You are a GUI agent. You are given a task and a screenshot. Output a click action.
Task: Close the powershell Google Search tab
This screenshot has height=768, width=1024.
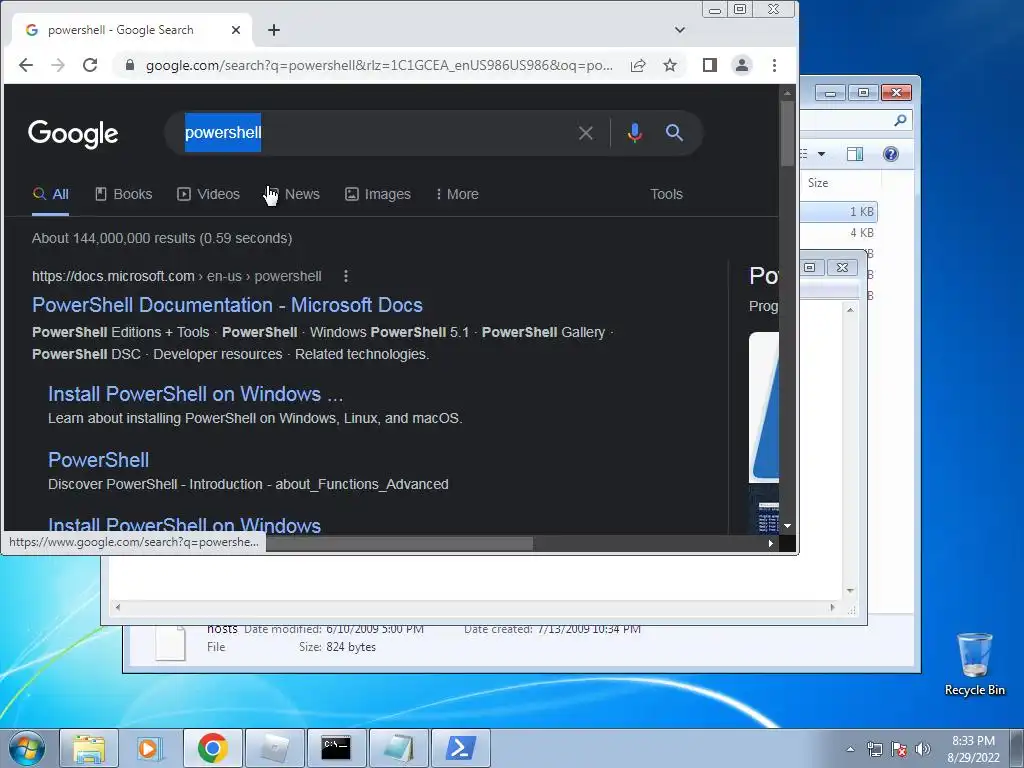point(236,30)
